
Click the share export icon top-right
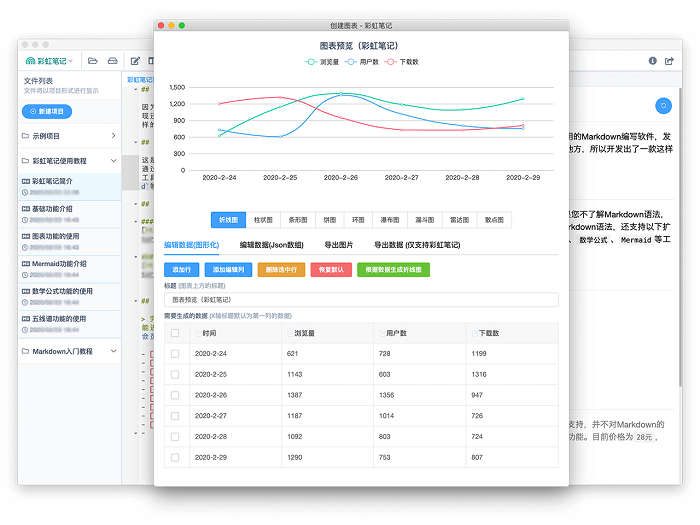669,61
